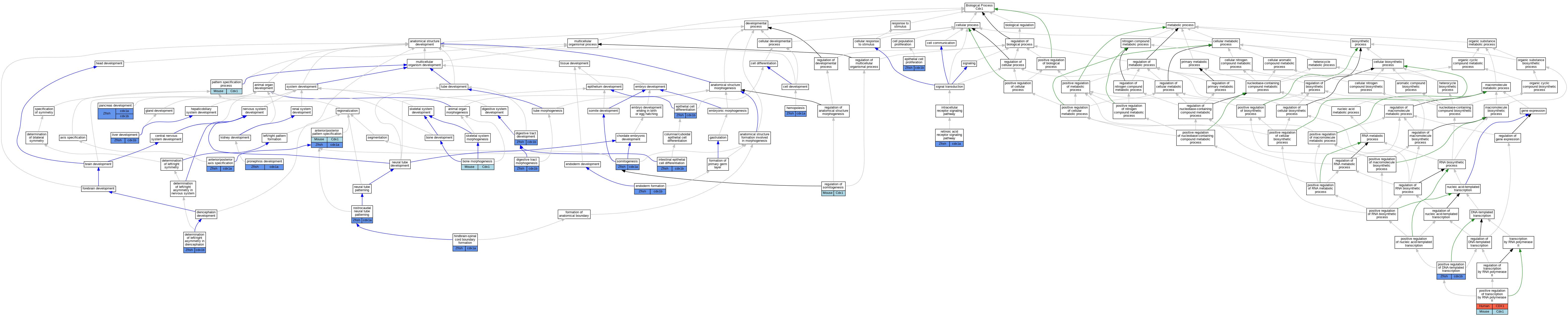Select the 'head development' node

109,63
